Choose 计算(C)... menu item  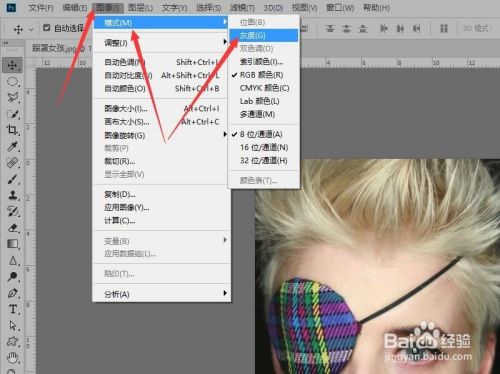click(x=161, y=221)
